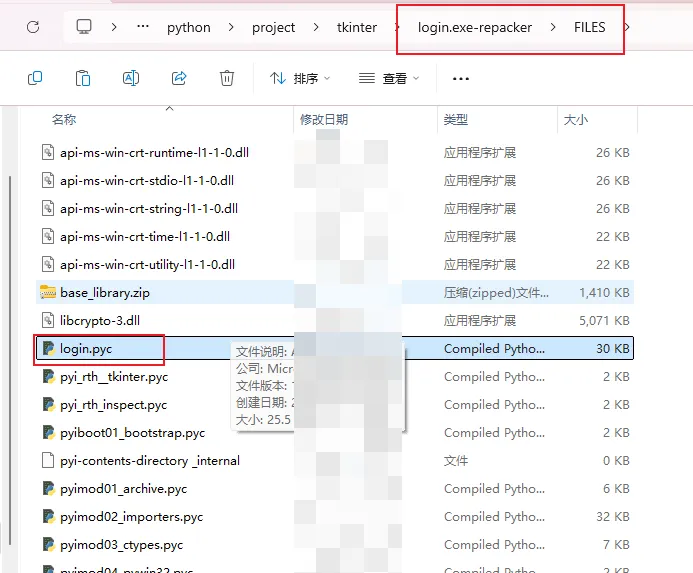Viewport: 693px width, 573px height.
Task: Click the refresh icon in address bar
Action: 33,27
